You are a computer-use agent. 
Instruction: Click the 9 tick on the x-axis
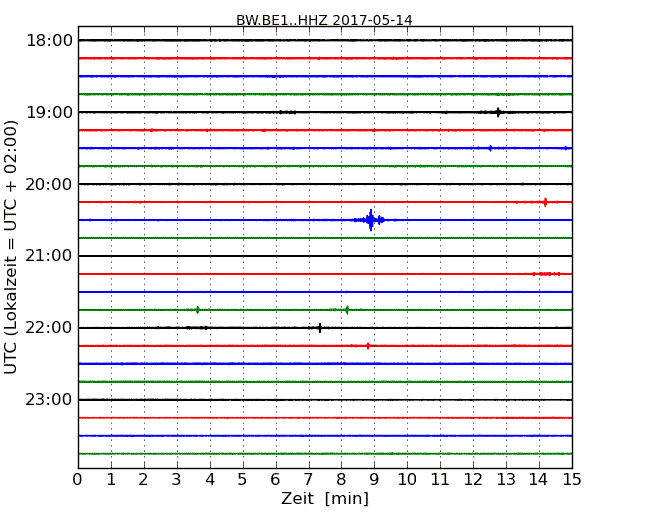pos(374,479)
